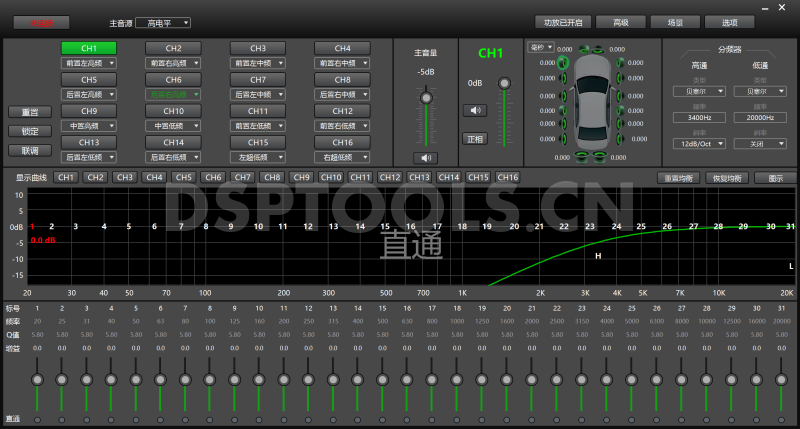This screenshot has height=429, width=800.
Task: Mute CH1 with its speaker button
Action: pyautogui.click(x=475, y=110)
